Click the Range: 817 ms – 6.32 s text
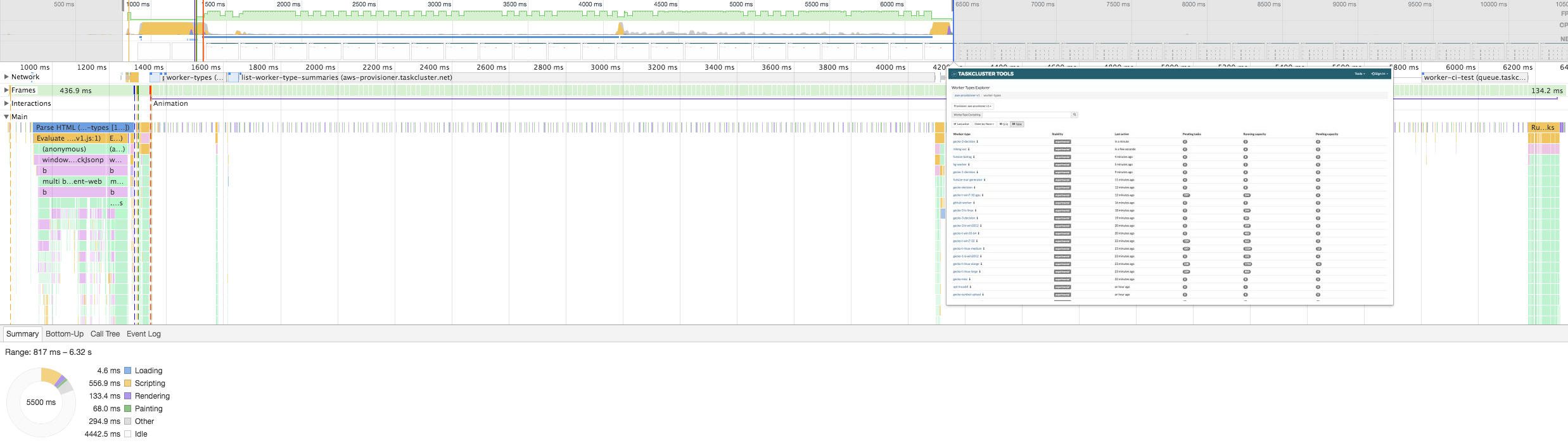This screenshot has height=443, width=1568. [x=48, y=352]
